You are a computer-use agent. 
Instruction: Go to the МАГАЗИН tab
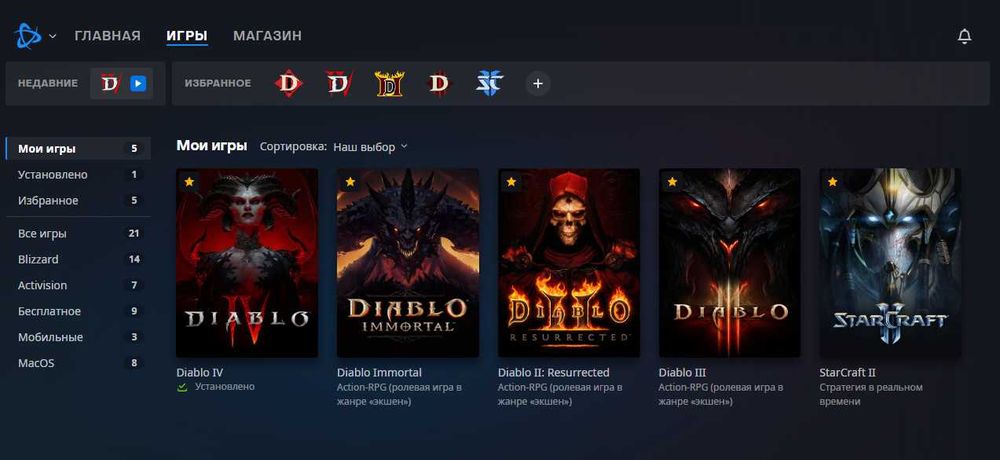(267, 36)
